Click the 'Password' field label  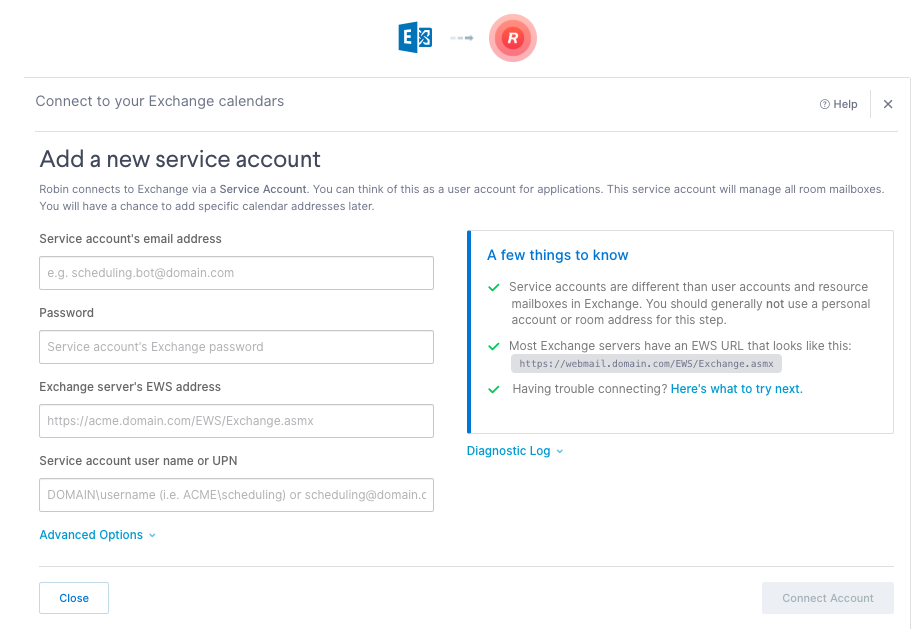66,313
